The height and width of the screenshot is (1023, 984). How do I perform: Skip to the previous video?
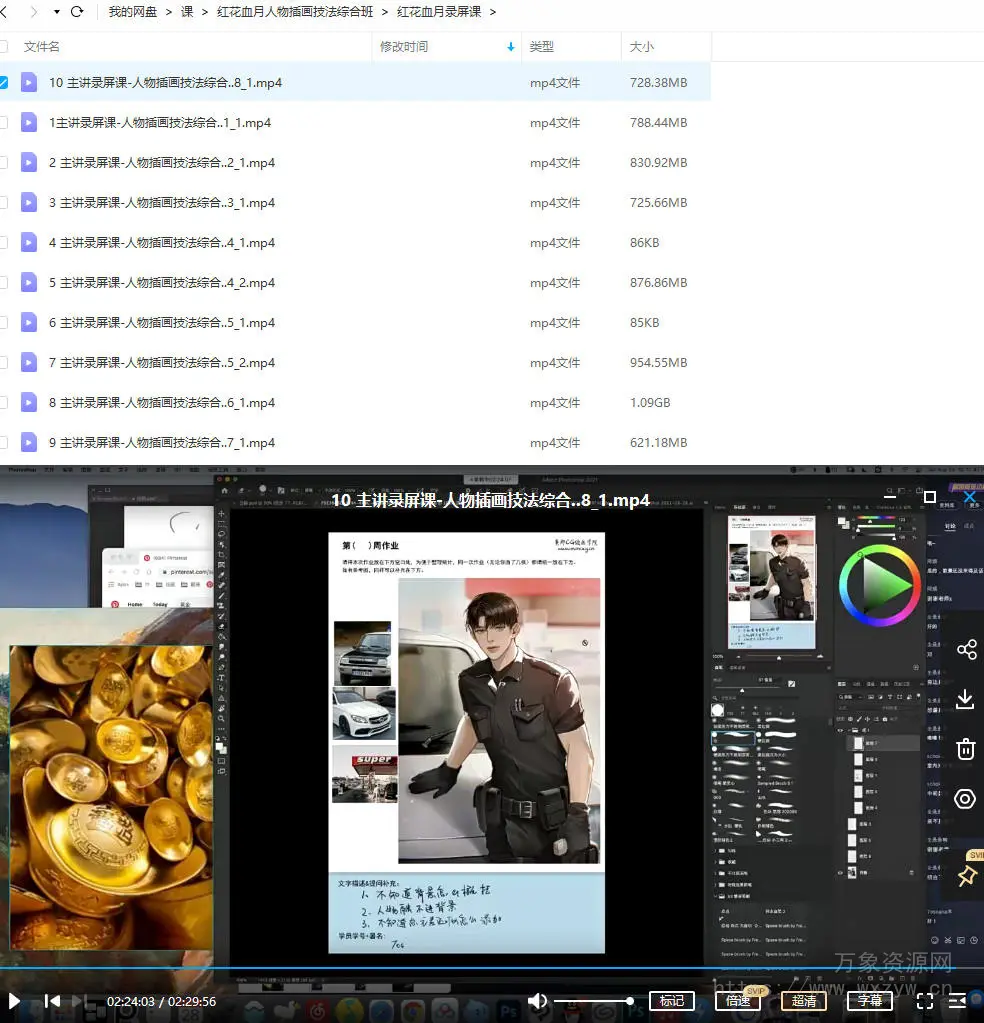coord(53,1000)
